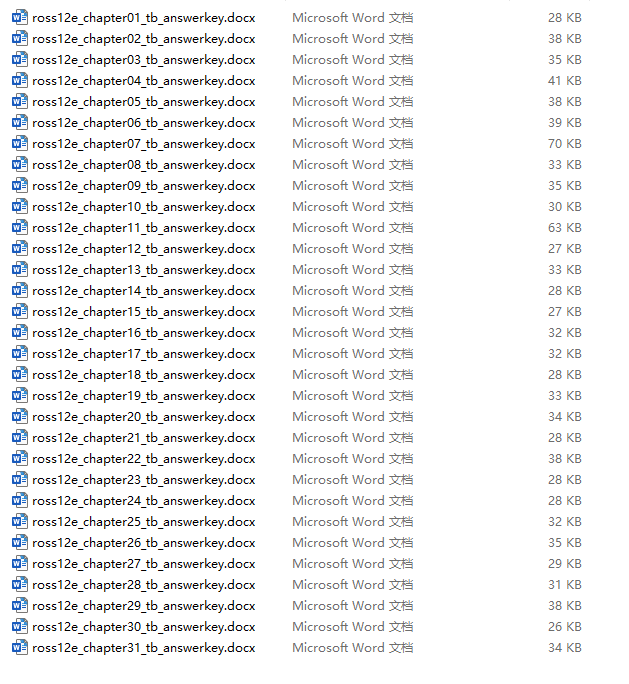This screenshot has height=684, width=629.
Task: Click the Word icon for ross12e_chapter28_tb_answerkey.docx
Action: (20, 585)
